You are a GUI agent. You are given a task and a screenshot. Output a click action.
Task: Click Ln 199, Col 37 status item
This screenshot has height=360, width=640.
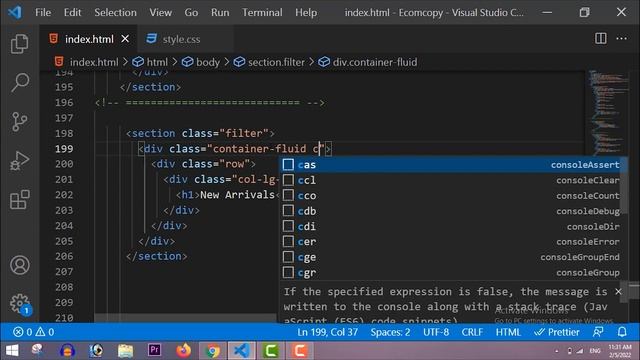tap(327, 332)
